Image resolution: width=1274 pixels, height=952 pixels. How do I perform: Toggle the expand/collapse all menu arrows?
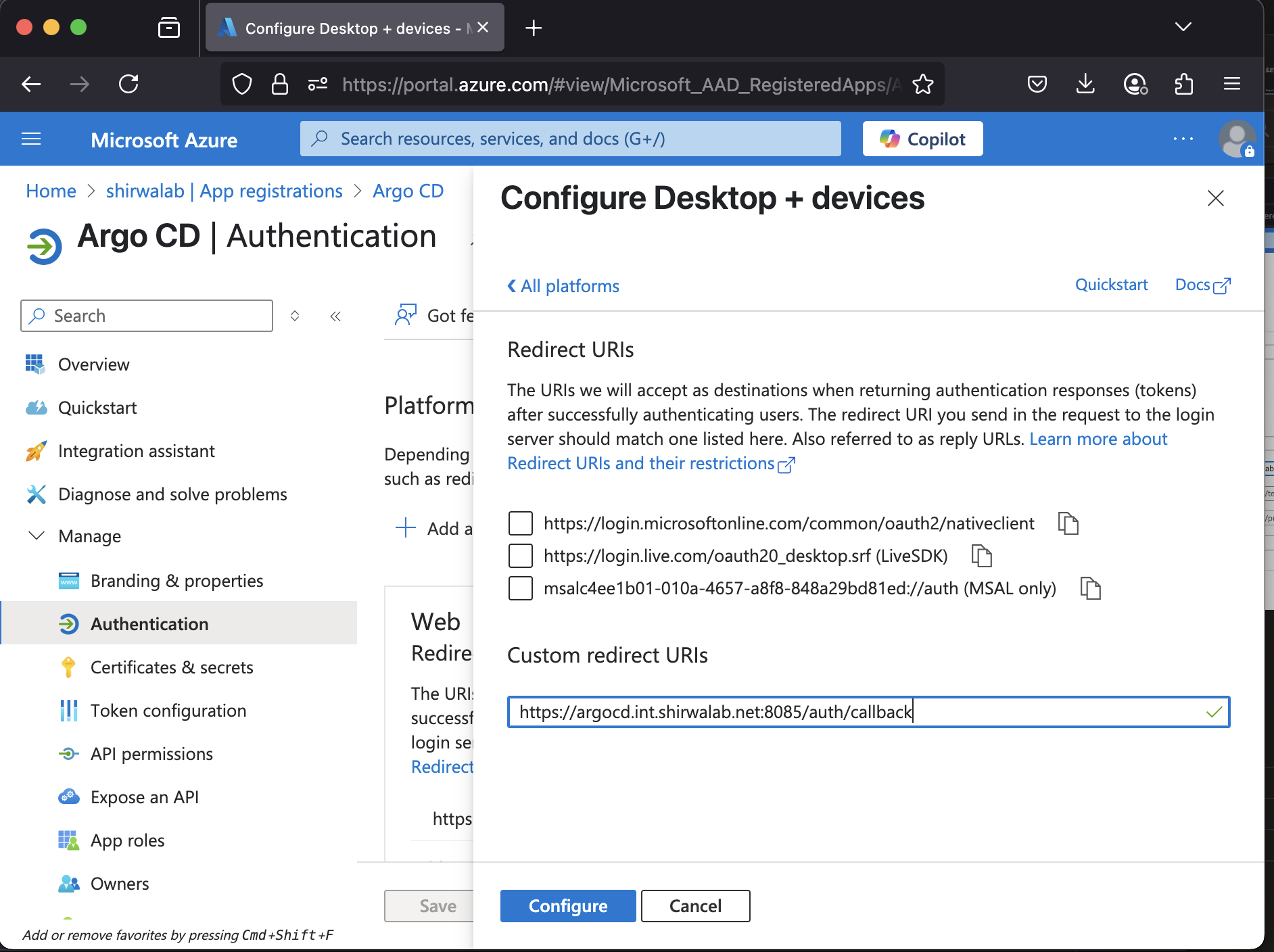pos(295,316)
